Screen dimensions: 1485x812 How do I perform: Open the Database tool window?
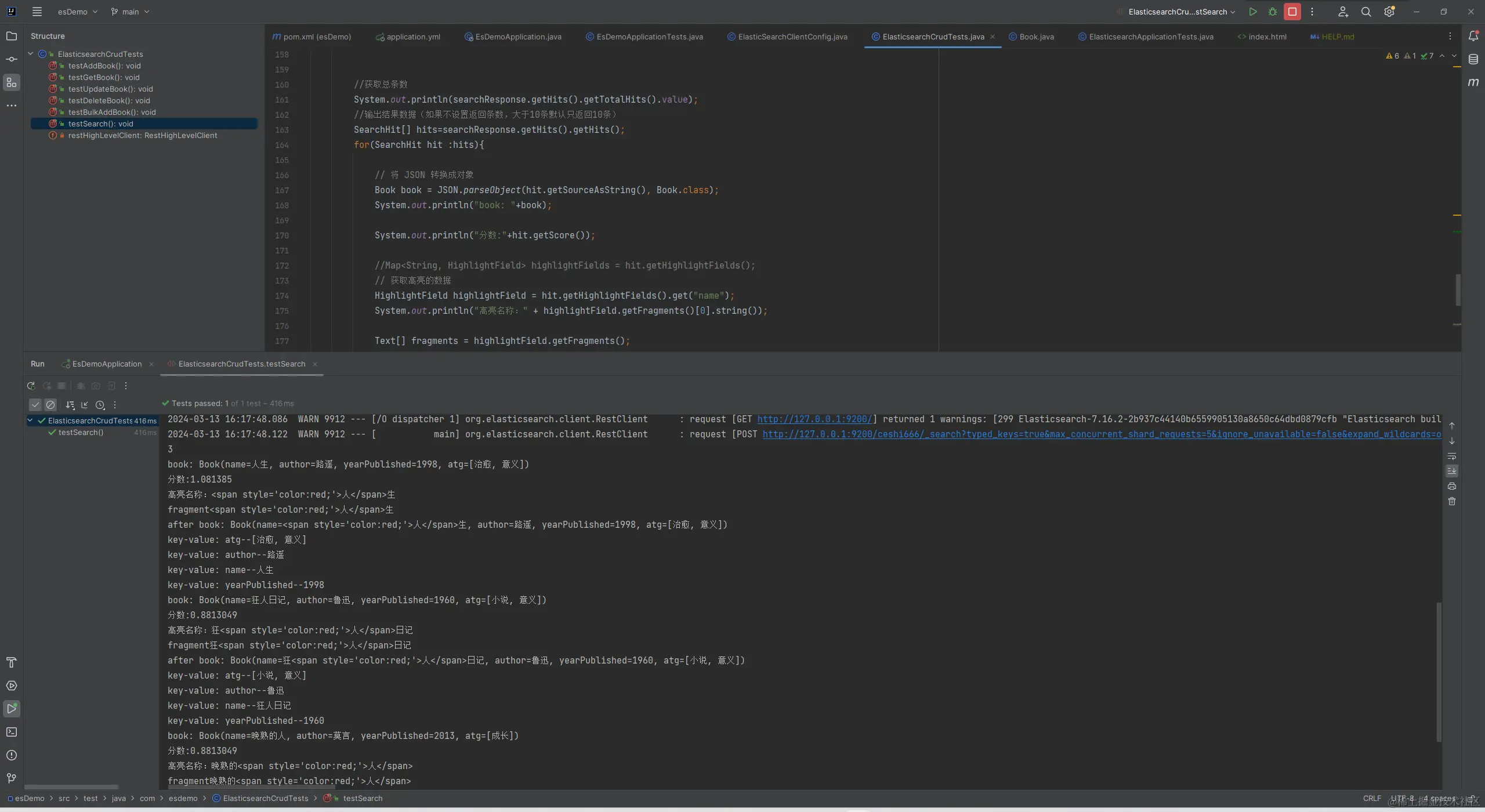coord(1473,59)
